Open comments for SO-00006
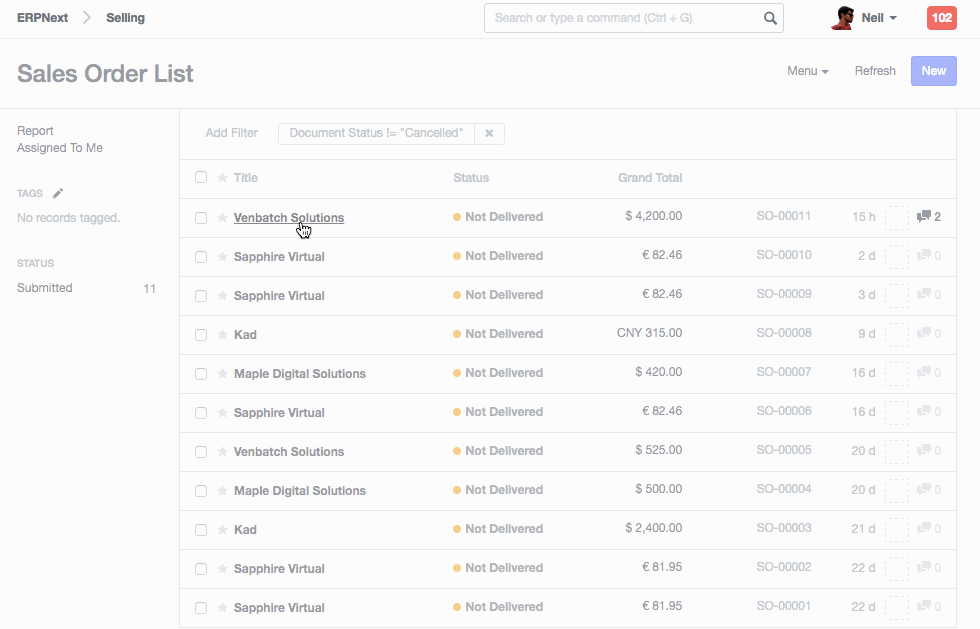The height and width of the screenshot is (629, 980). click(929, 412)
